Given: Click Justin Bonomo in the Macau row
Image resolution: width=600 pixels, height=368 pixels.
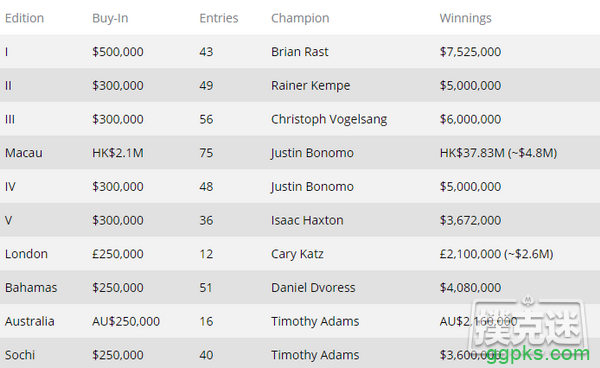Looking at the screenshot, I should coord(312,153).
